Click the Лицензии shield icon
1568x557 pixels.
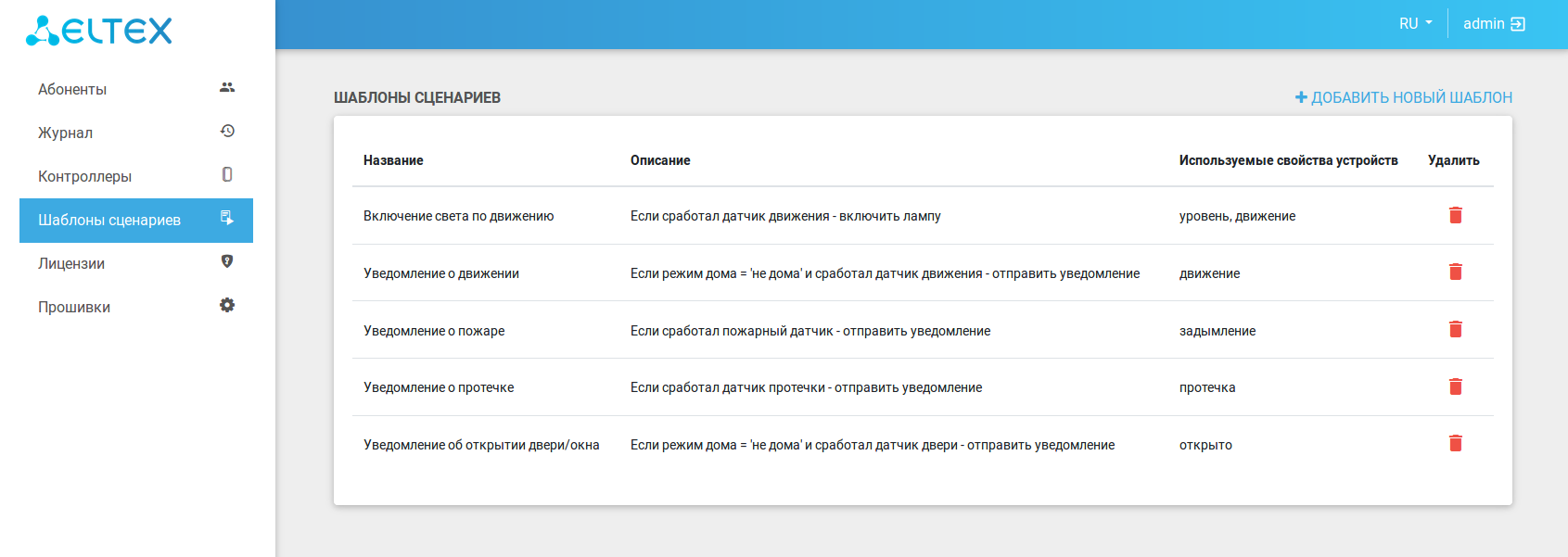coord(227,261)
